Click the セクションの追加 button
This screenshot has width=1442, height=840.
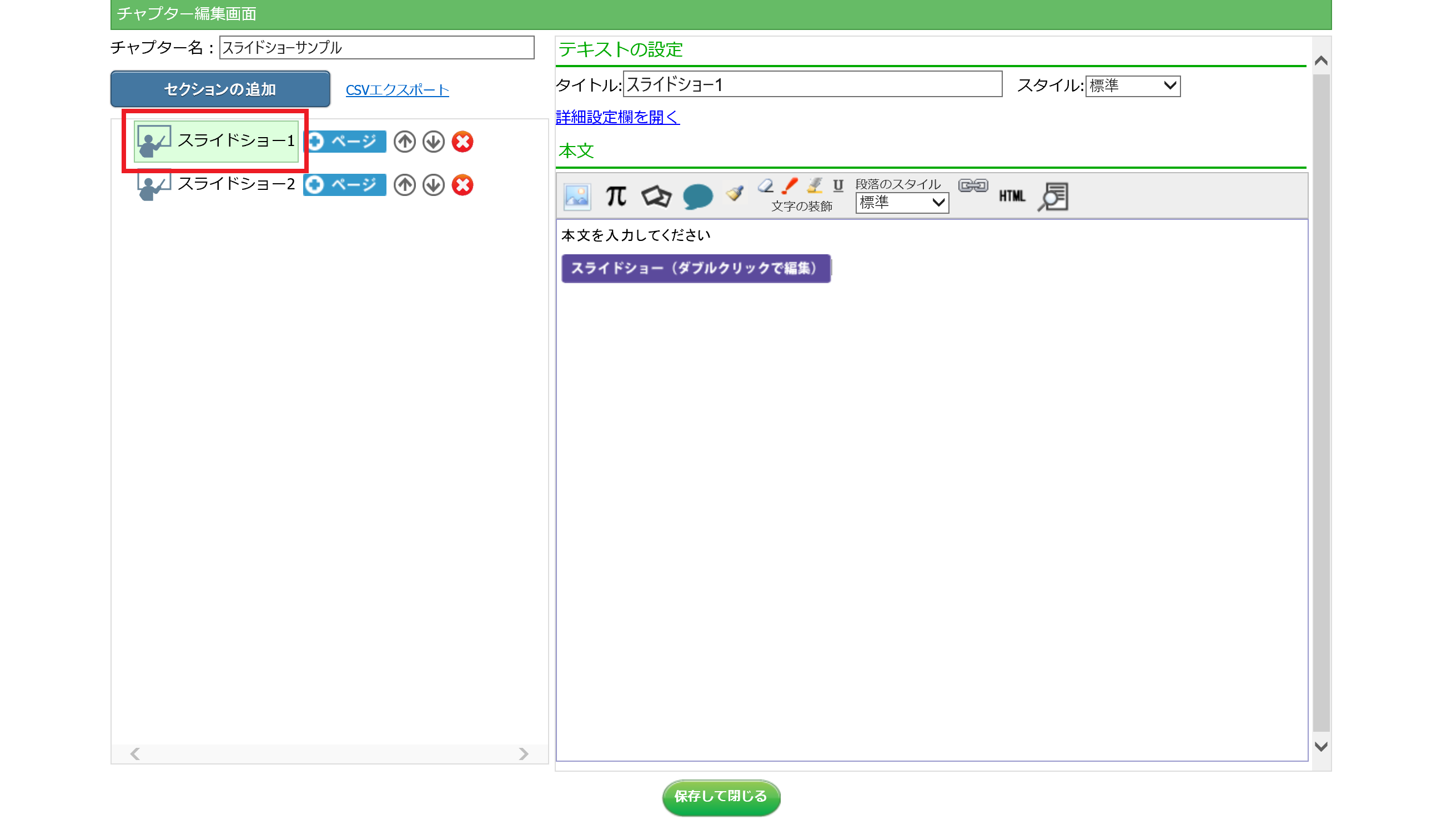(220, 89)
